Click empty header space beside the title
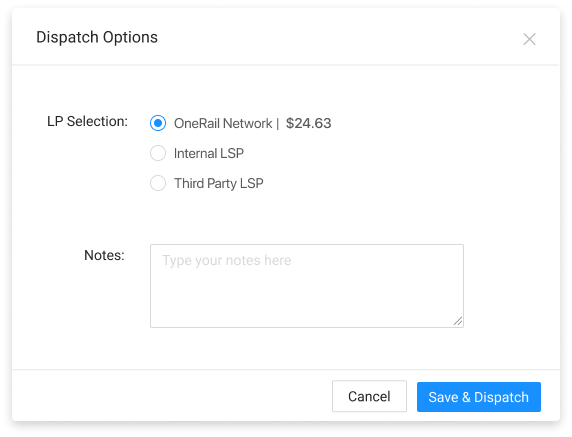Image resolution: width=572 pixels, height=437 pixels. (x=339, y=37)
